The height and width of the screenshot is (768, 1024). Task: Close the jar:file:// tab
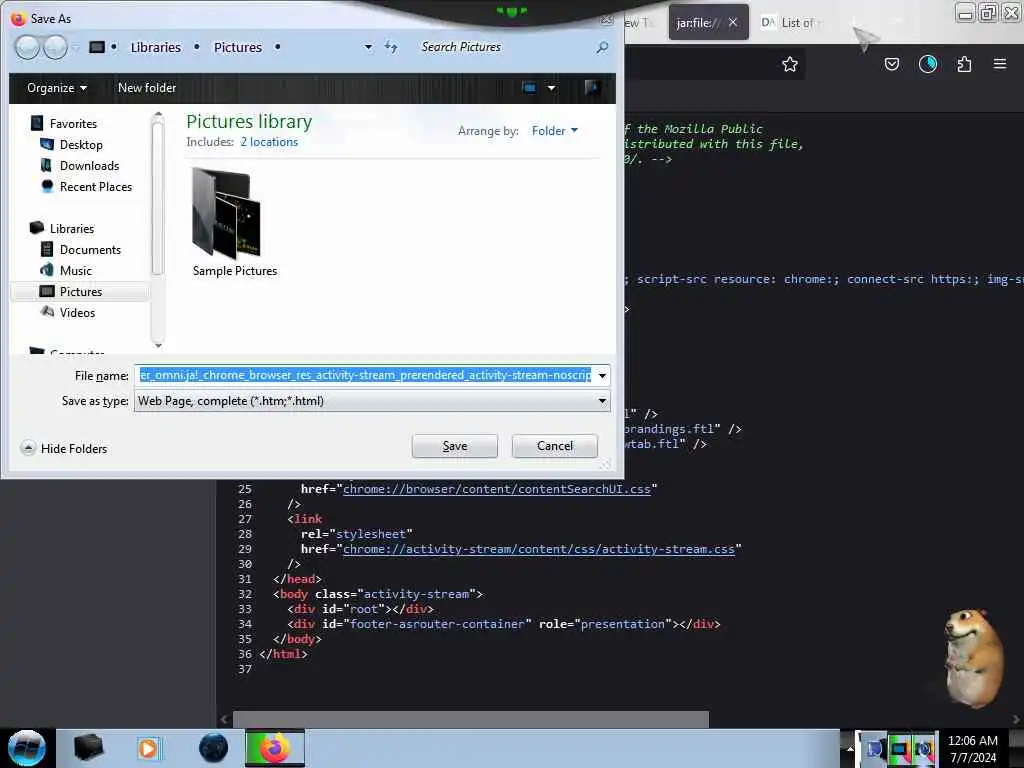point(733,23)
